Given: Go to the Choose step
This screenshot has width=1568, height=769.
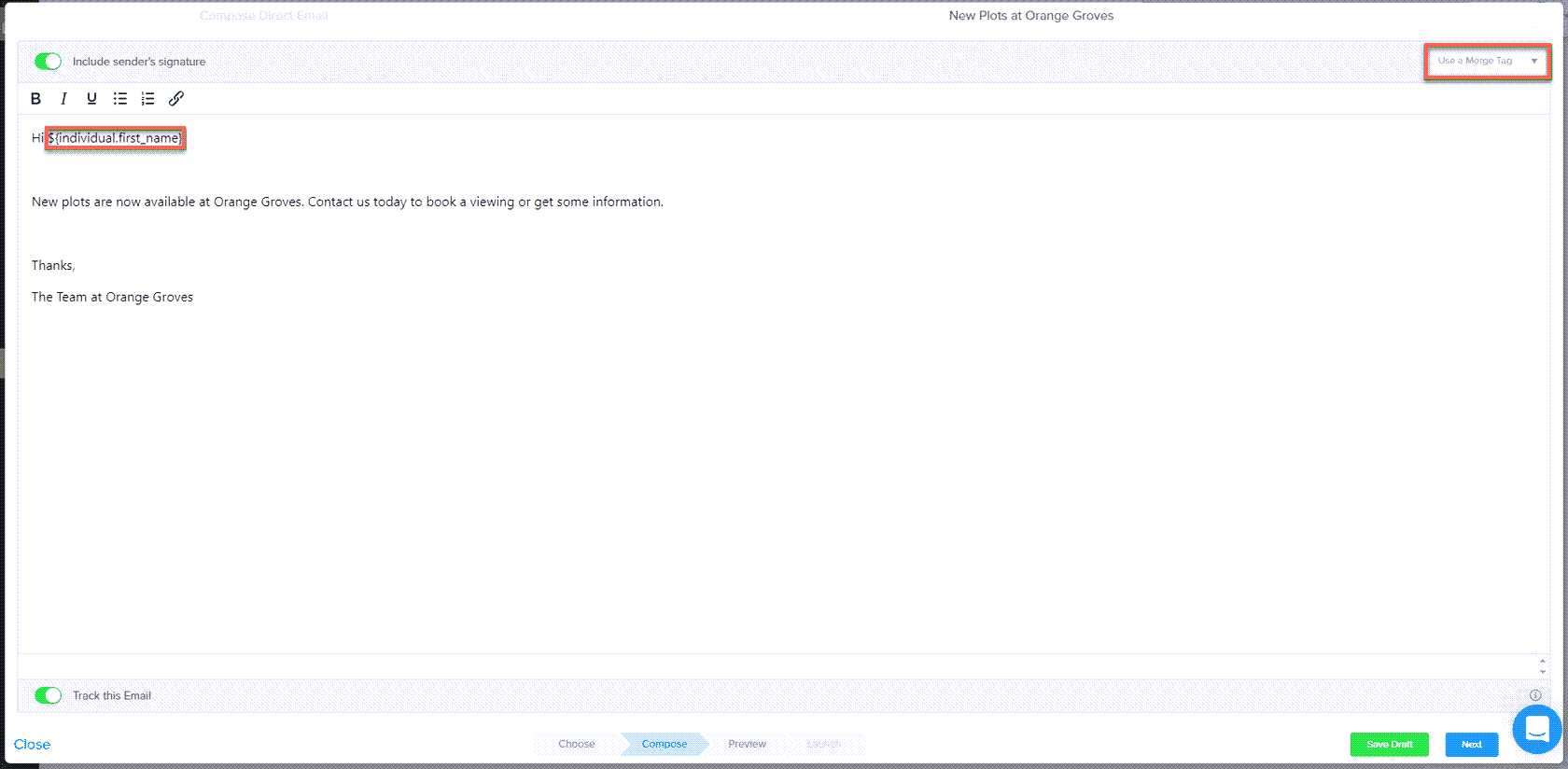Looking at the screenshot, I should tap(577, 744).
